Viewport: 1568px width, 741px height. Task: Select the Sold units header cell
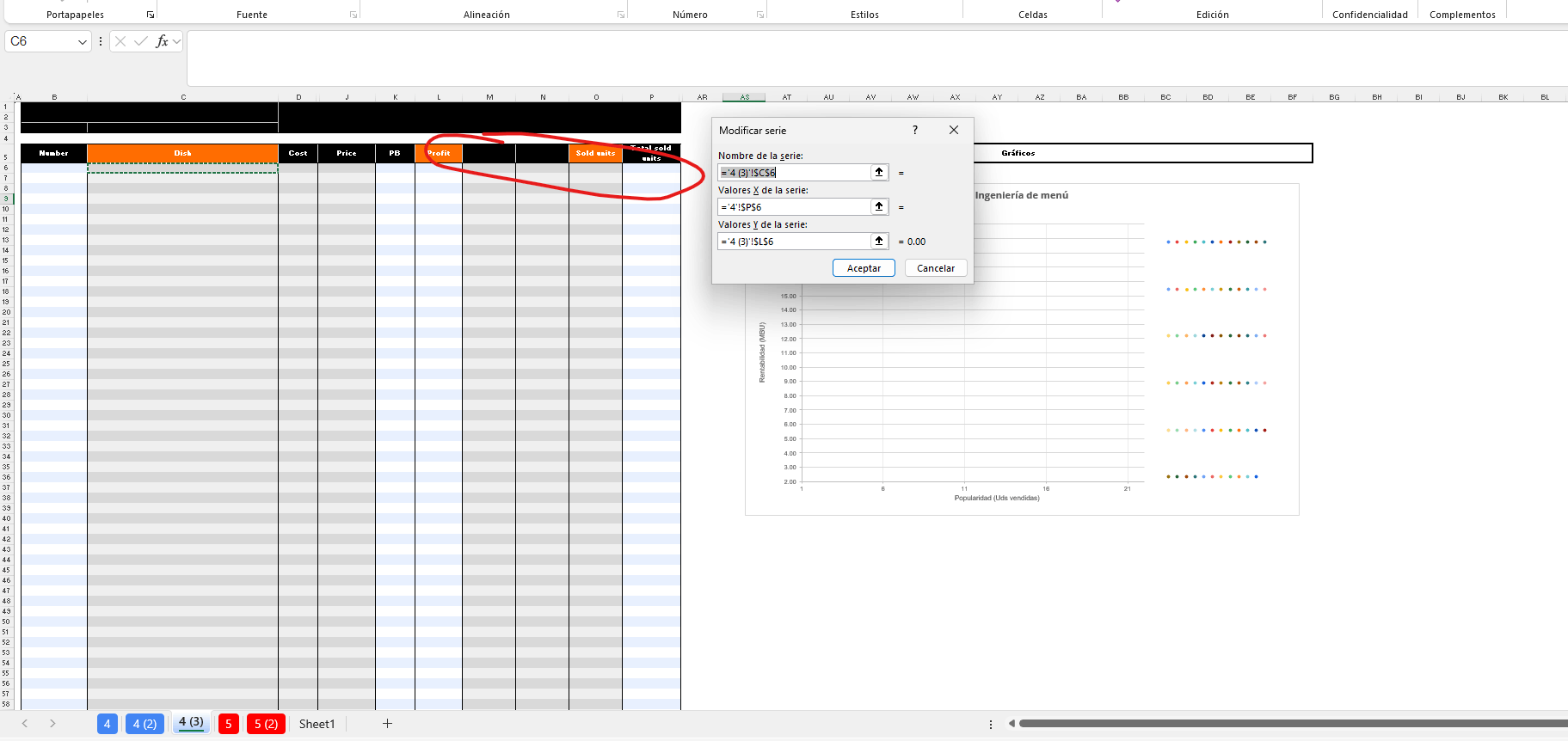(595, 153)
